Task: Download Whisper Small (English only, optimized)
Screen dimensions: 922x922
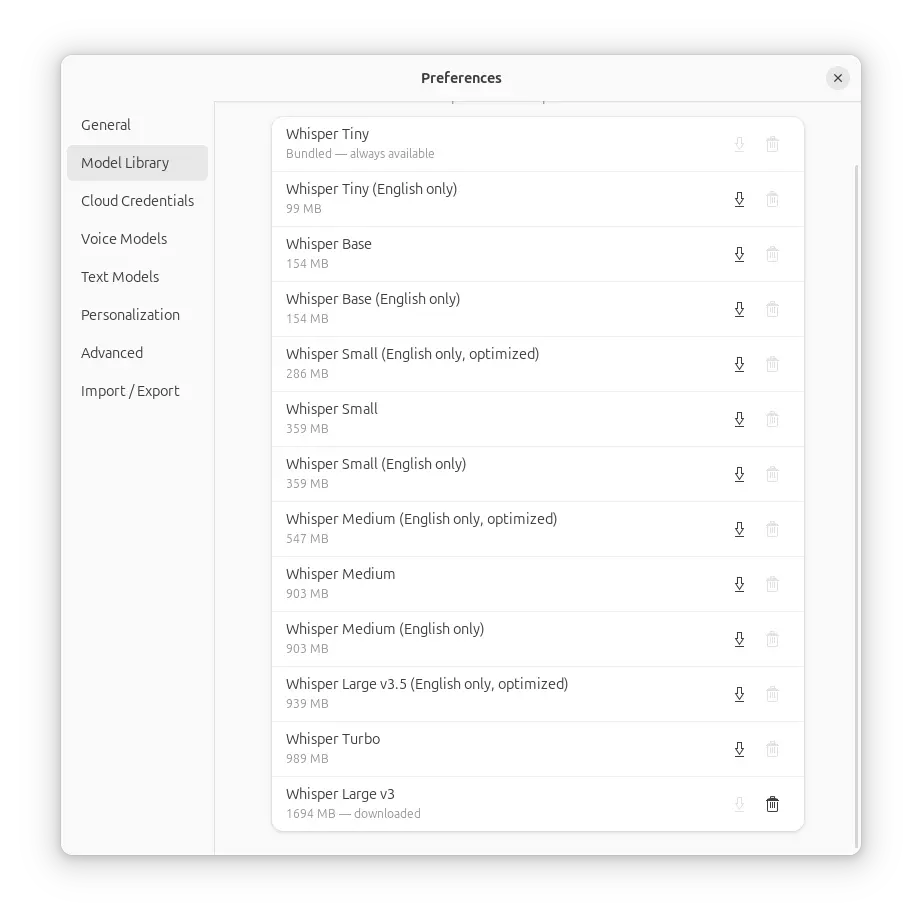Action: coord(739,364)
